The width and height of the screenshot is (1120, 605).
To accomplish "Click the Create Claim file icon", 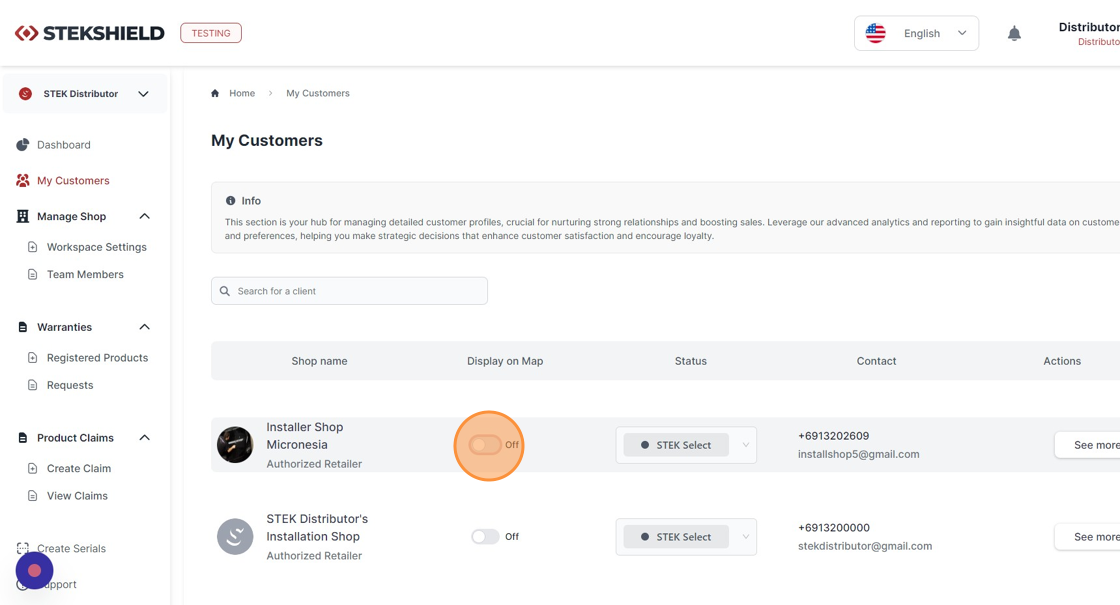I will click(x=32, y=469).
